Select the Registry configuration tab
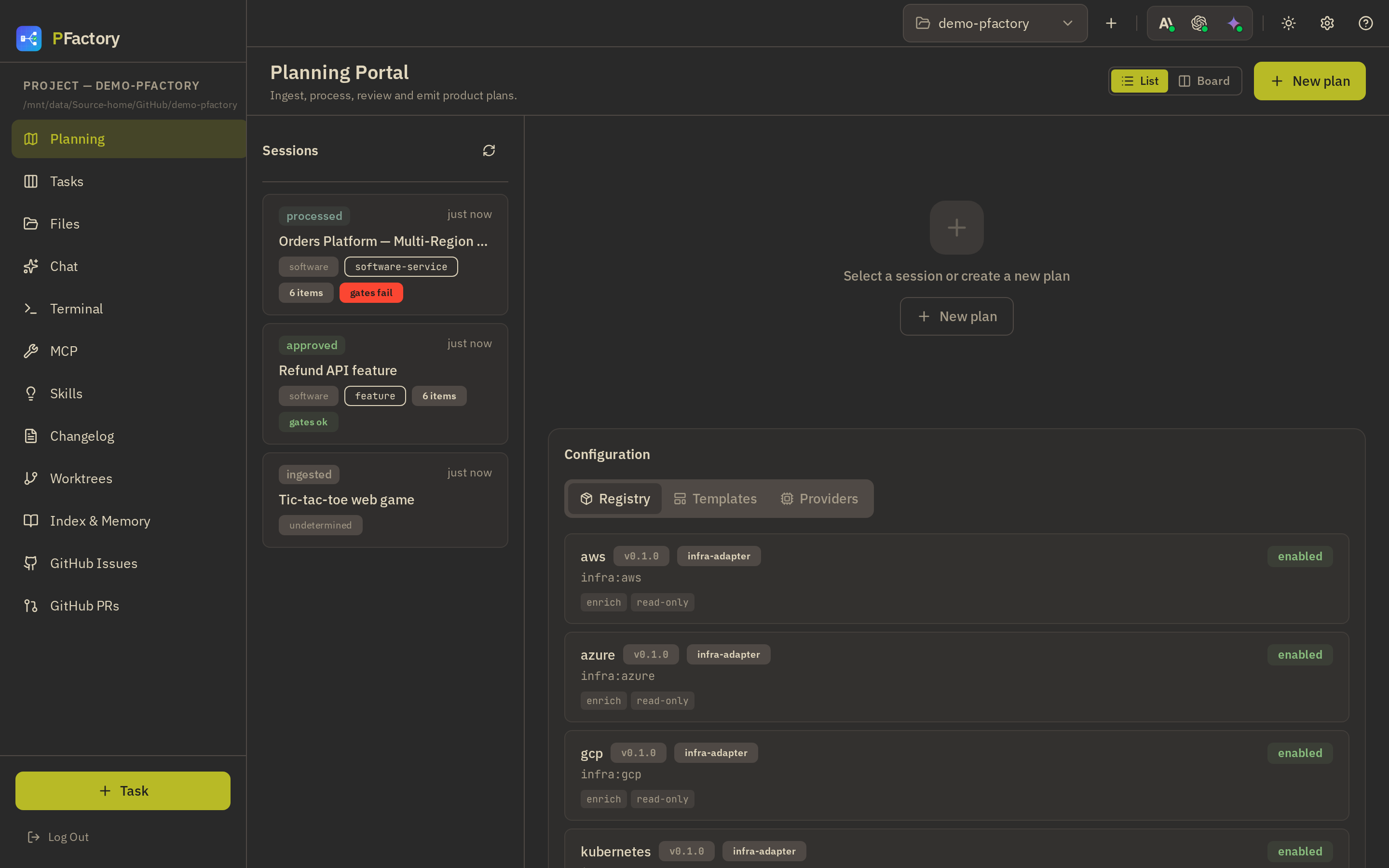Screen dimensions: 1389x868 pos(615,498)
